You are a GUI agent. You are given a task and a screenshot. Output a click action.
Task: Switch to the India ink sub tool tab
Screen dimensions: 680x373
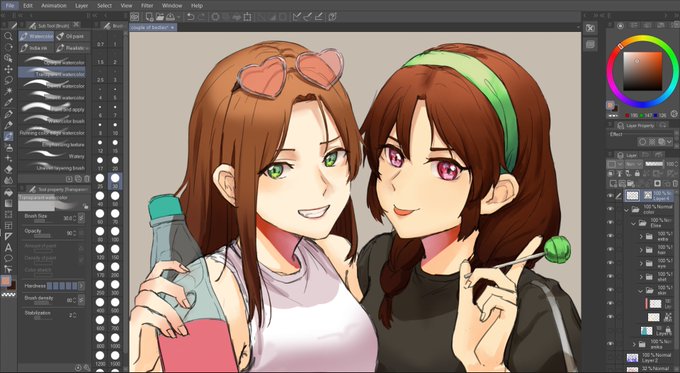pyautogui.click(x=36, y=48)
